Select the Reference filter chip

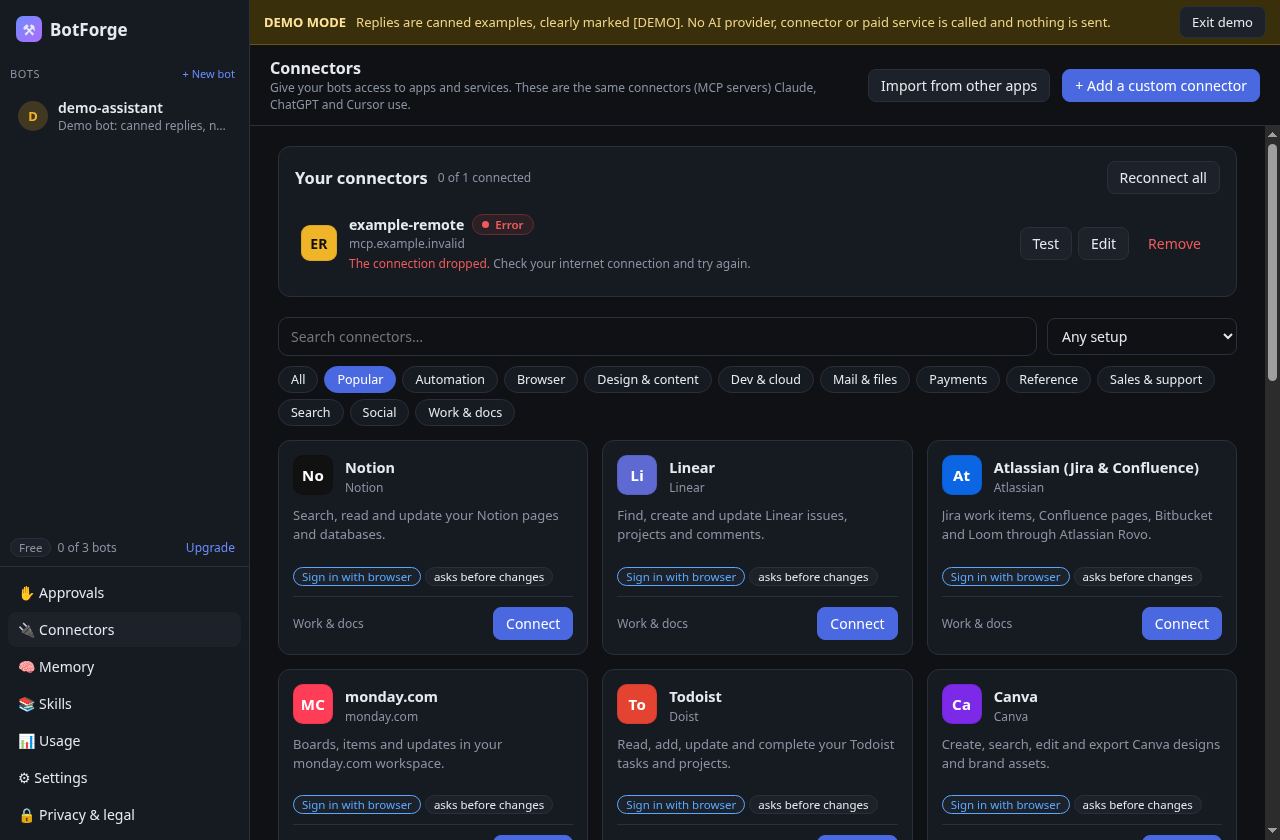pyautogui.click(x=1048, y=380)
